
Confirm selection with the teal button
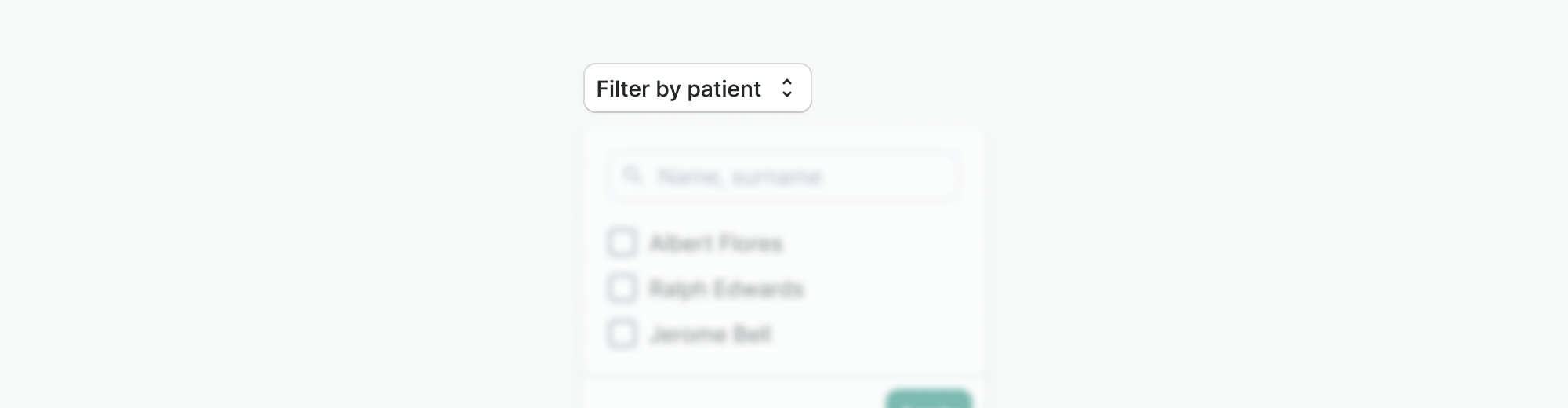928,400
